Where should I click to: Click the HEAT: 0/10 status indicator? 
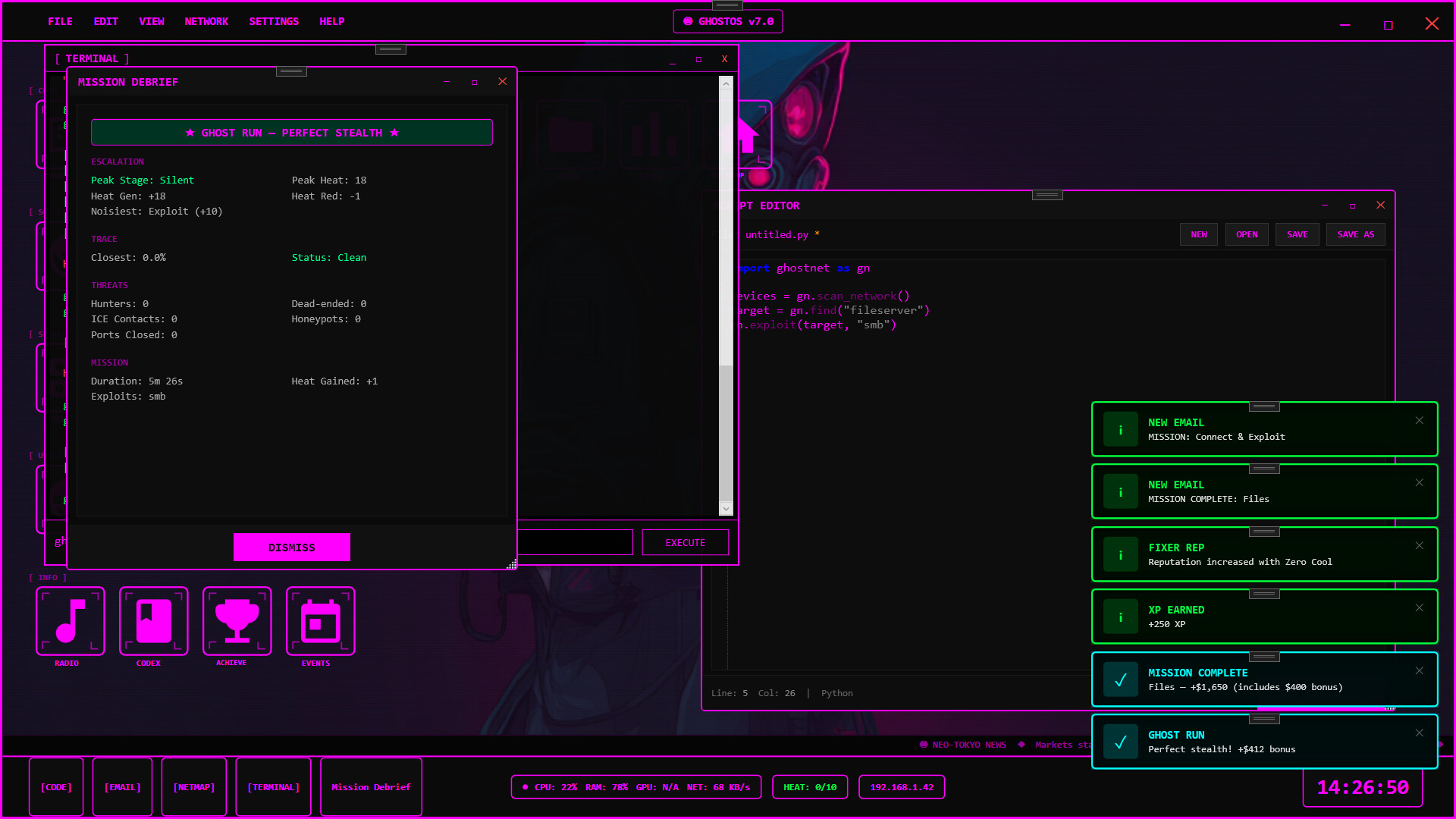click(x=810, y=787)
